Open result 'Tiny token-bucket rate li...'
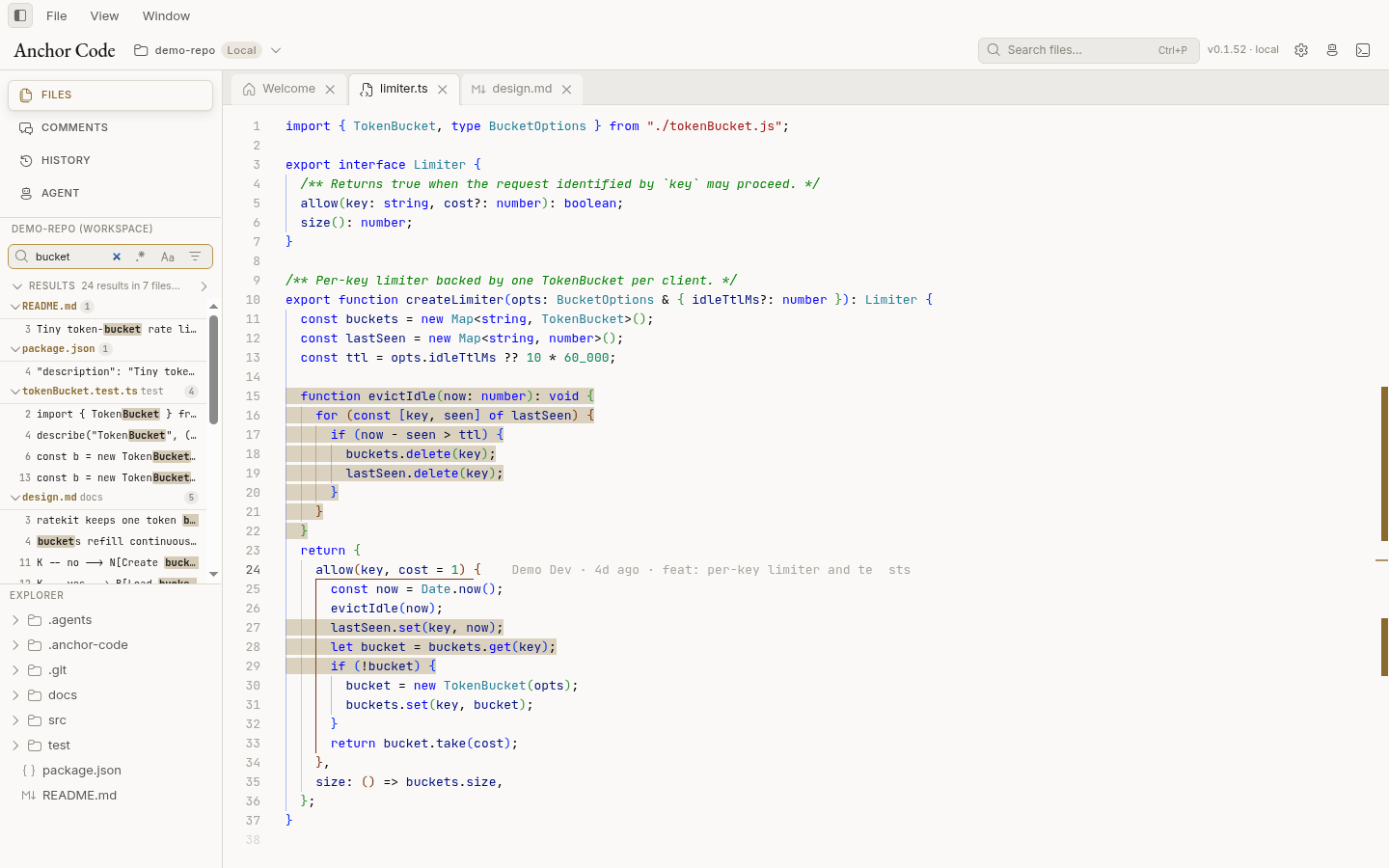 pos(103,329)
